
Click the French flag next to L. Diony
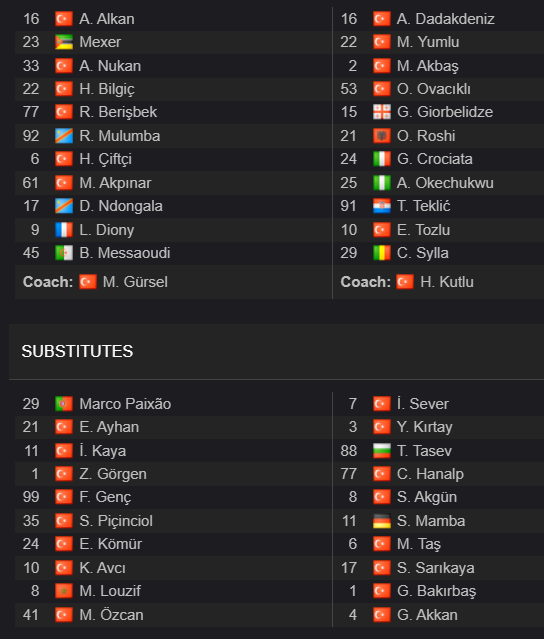click(x=64, y=230)
